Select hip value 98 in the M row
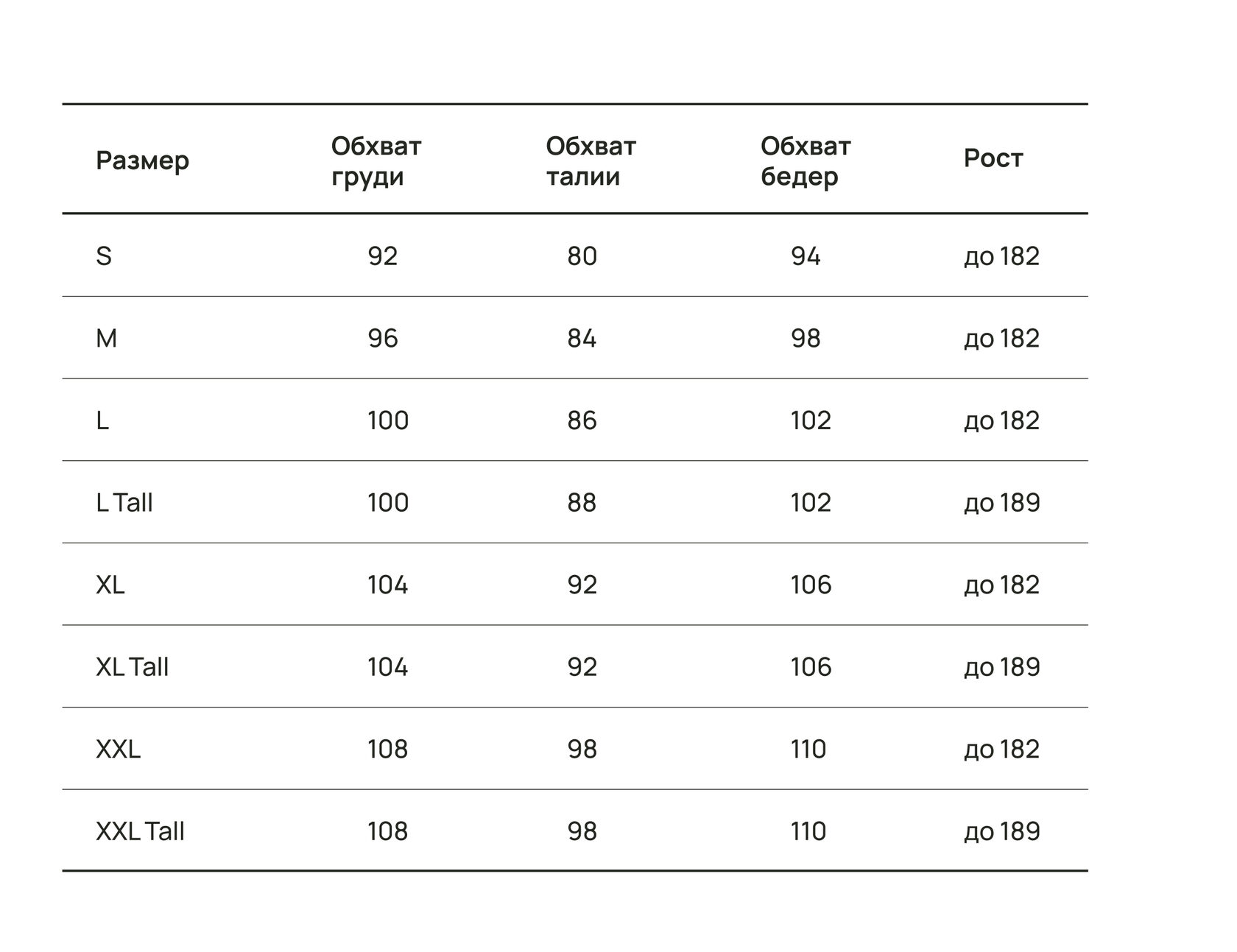Viewport: 1237px width, 952px height. click(806, 339)
